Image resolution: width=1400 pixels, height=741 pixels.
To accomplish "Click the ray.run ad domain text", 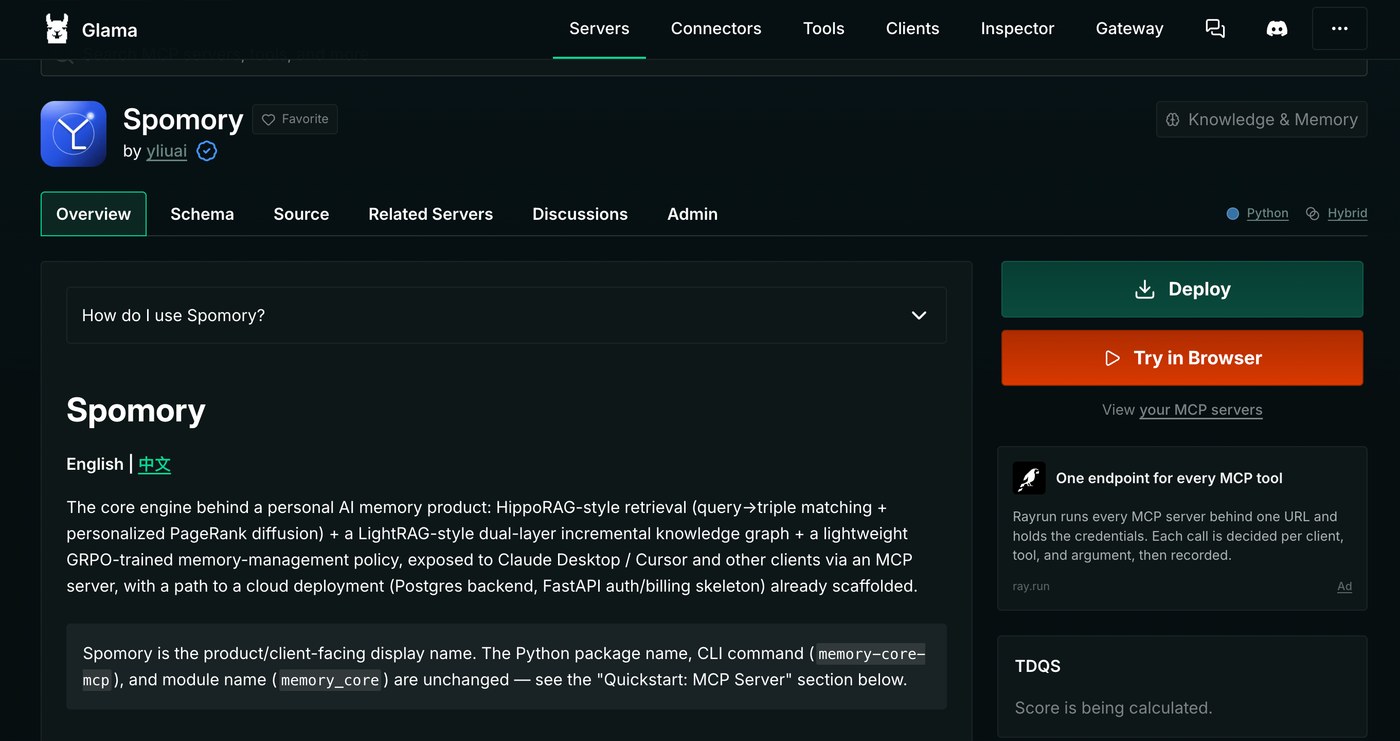I will point(1031,586).
